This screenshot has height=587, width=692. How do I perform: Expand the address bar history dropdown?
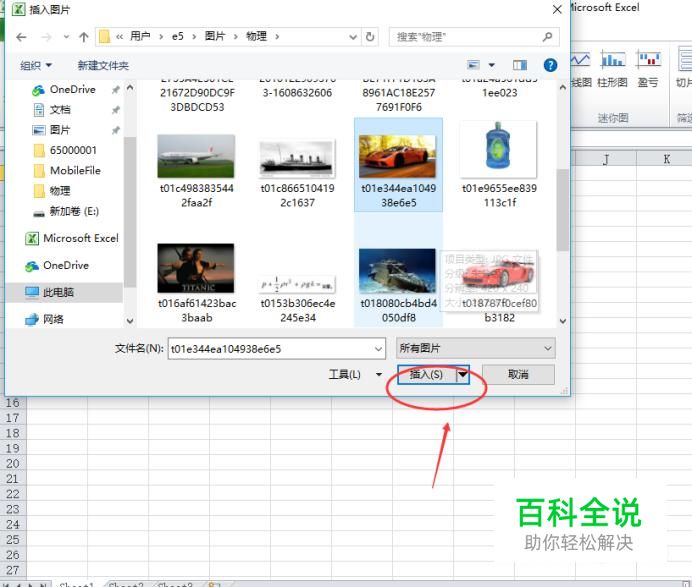point(353,37)
